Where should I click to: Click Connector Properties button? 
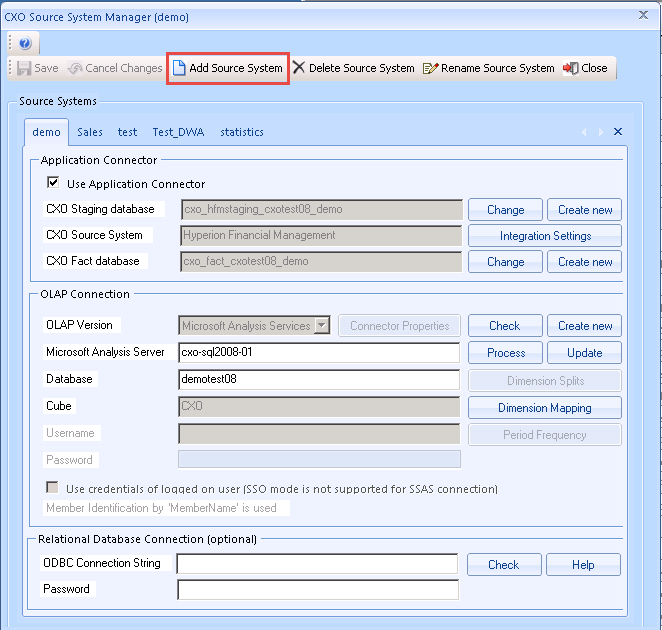click(399, 326)
